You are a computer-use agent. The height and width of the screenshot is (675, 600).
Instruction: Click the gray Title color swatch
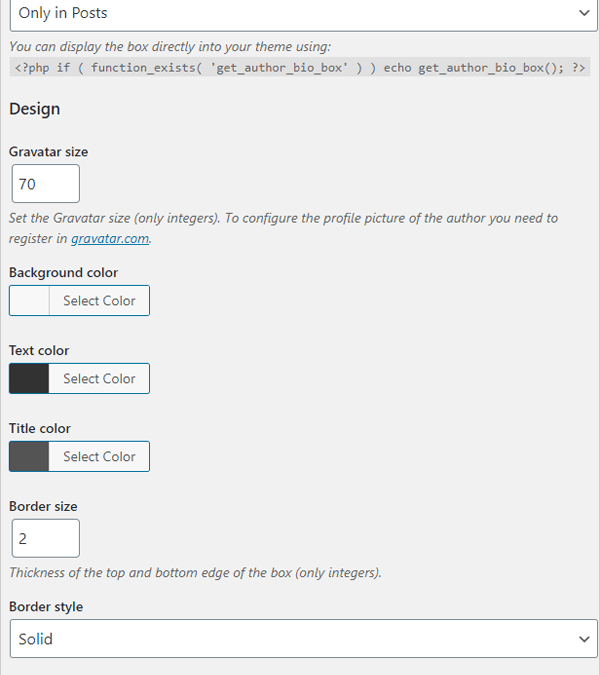(29, 456)
